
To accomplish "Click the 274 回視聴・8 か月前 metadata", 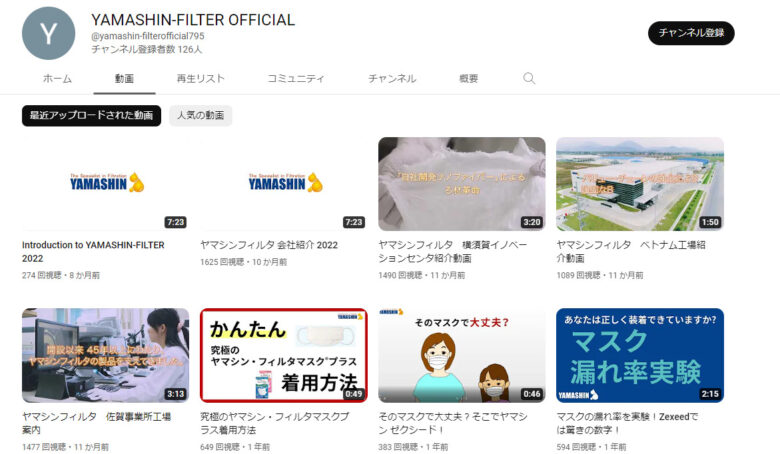I will pos(61,275).
